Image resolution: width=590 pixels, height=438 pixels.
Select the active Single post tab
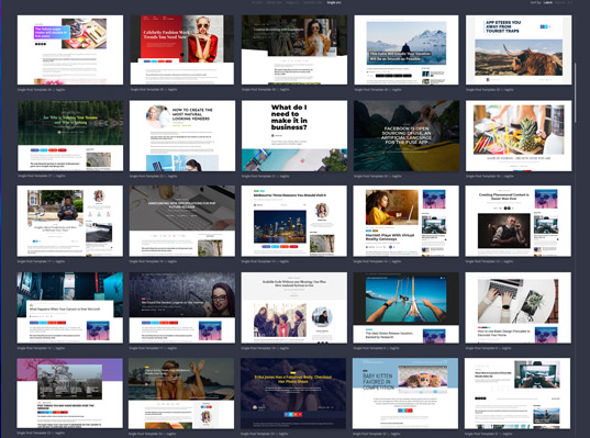pyautogui.click(x=334, y=2)
